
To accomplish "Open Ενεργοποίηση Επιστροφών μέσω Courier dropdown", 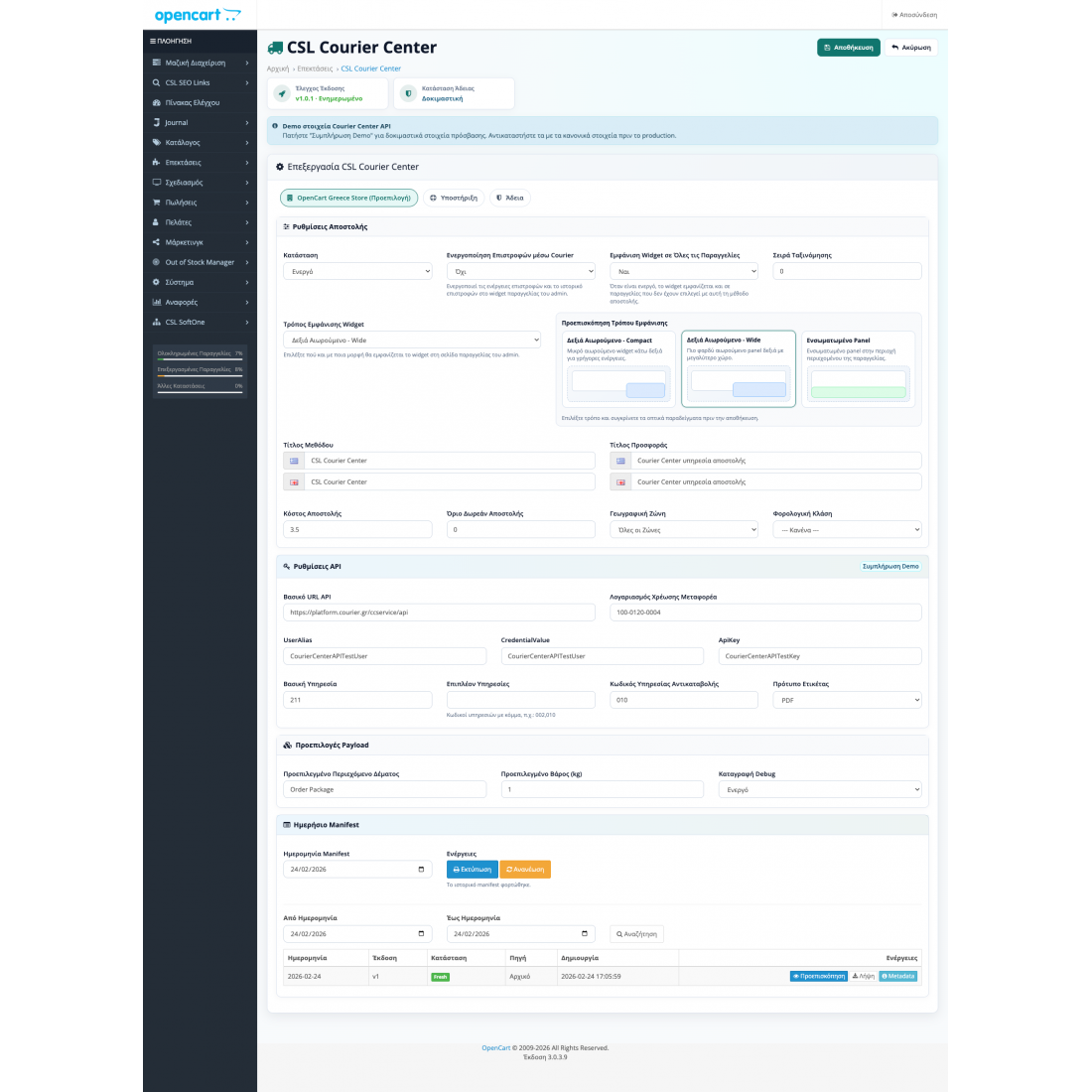I will coord(521,272).
